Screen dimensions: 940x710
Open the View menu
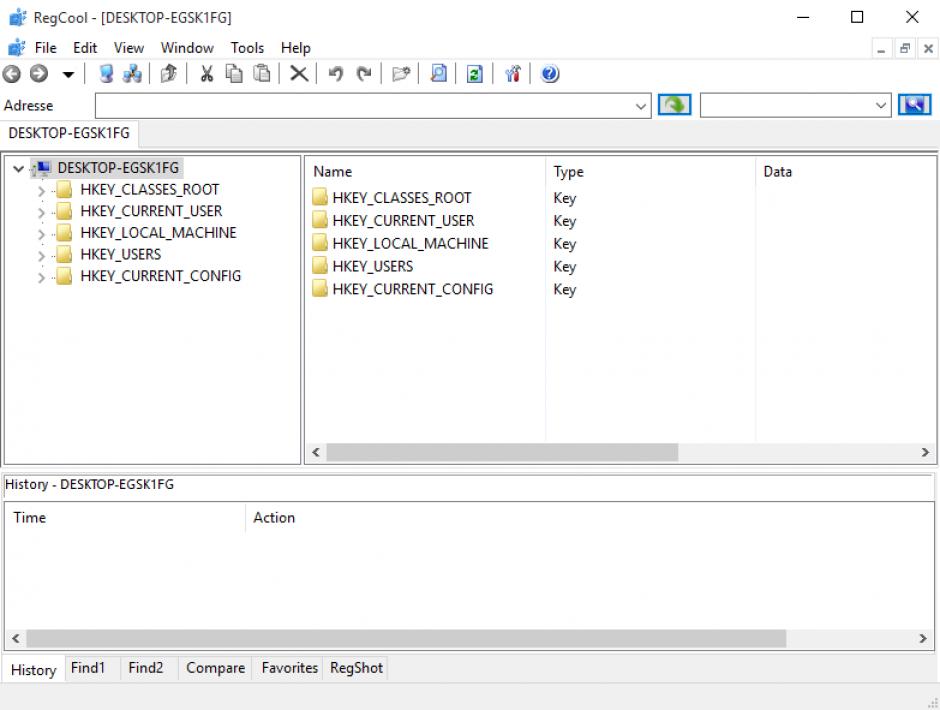129,48
